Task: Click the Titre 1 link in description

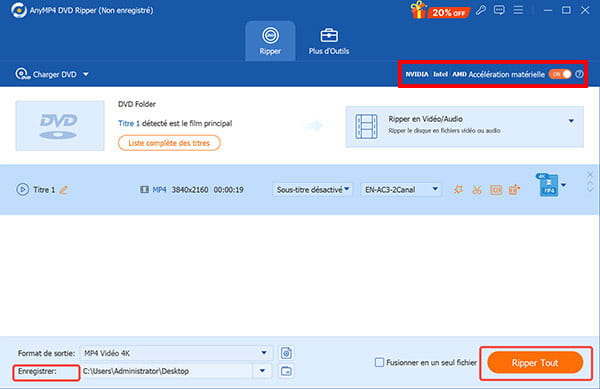Action: 129,124
